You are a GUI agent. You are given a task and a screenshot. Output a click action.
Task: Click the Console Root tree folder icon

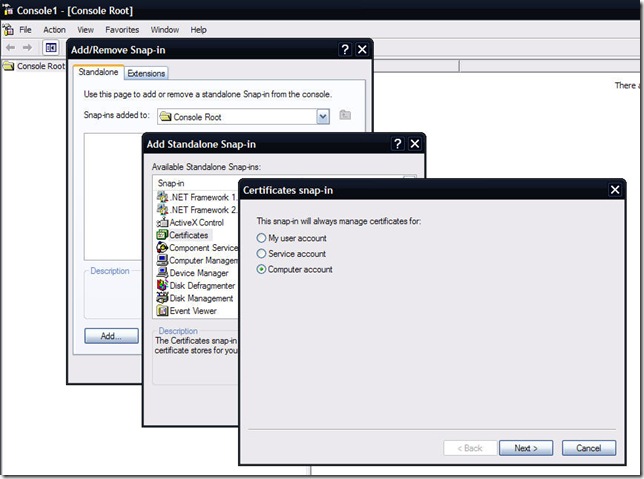pos(9,66)
